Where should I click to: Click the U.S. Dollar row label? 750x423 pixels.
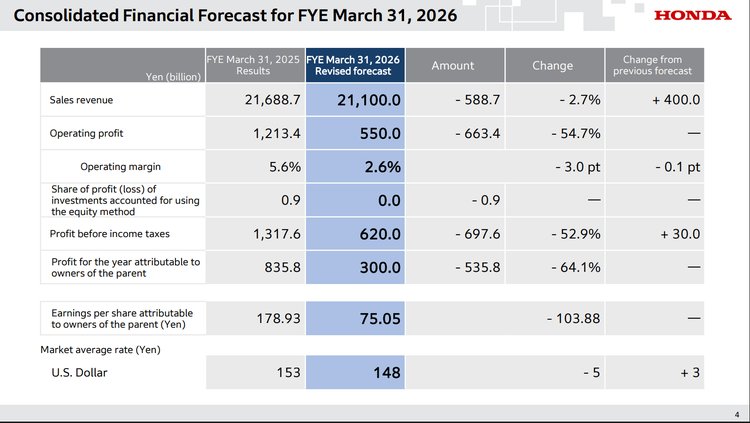81,373
